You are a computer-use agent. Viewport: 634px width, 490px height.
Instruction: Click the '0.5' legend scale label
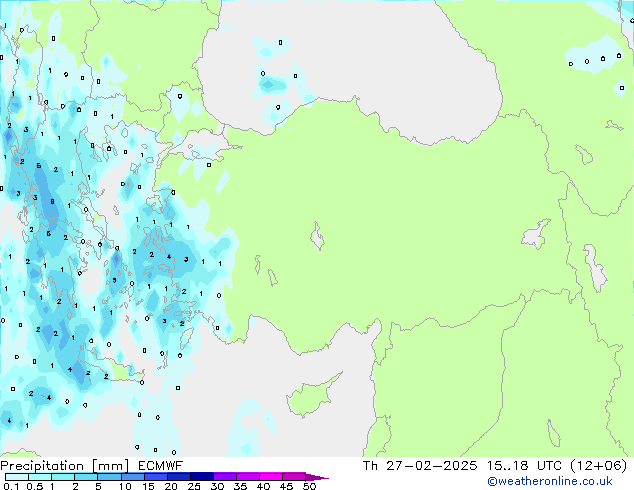(34, 486)
